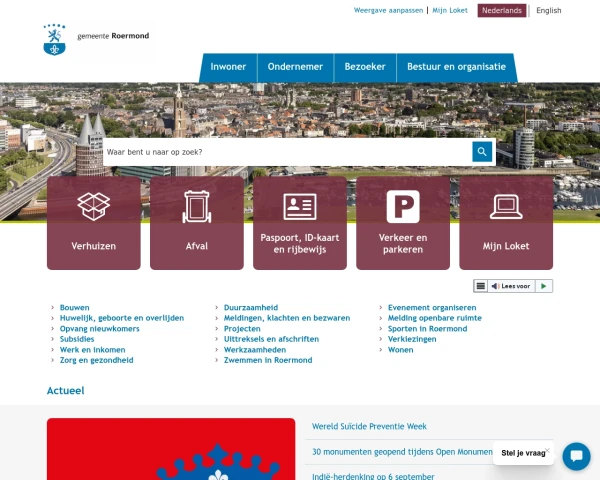Open the Inwoner menu tab

tap(228, 67)
